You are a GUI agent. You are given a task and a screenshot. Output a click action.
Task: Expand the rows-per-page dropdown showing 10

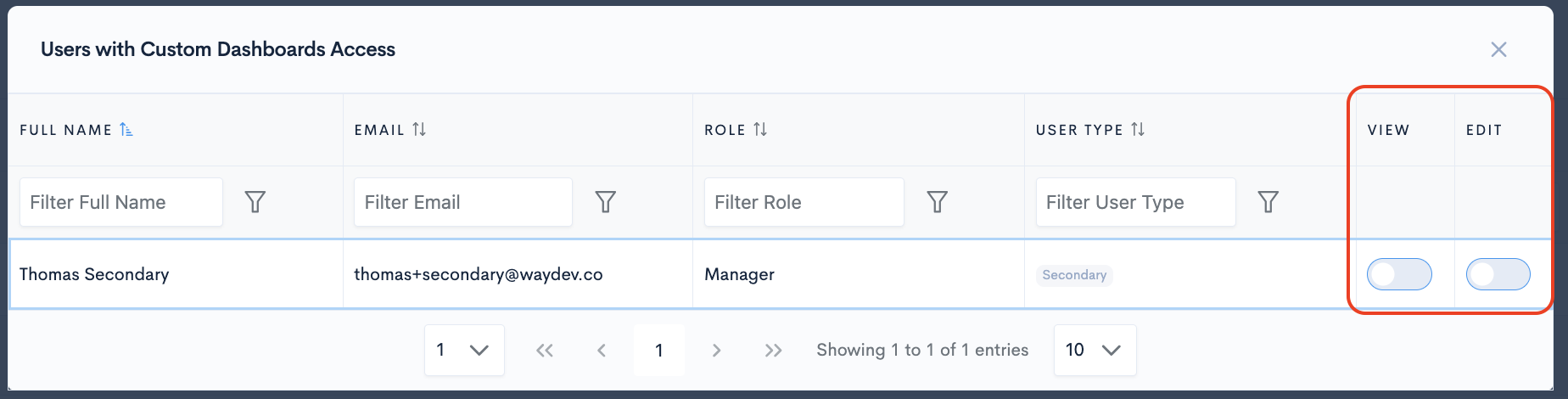tap(1095, 350)
